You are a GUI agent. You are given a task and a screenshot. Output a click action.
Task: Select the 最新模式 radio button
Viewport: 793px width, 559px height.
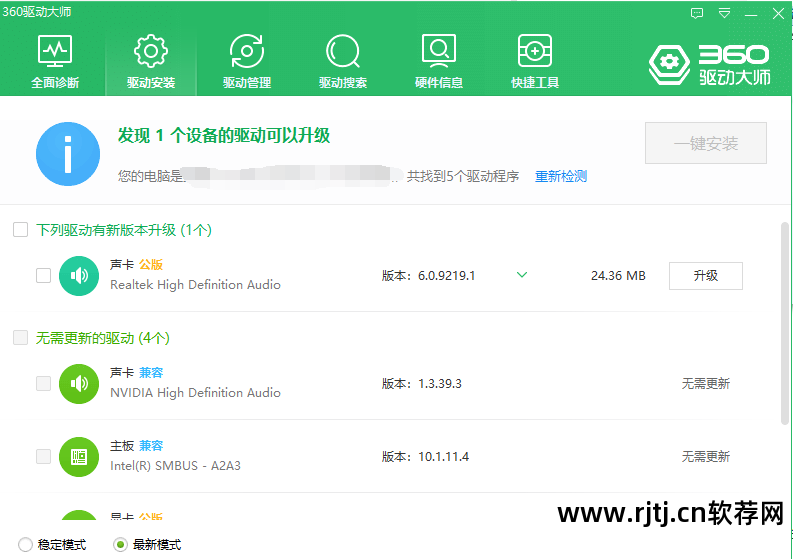120,545
